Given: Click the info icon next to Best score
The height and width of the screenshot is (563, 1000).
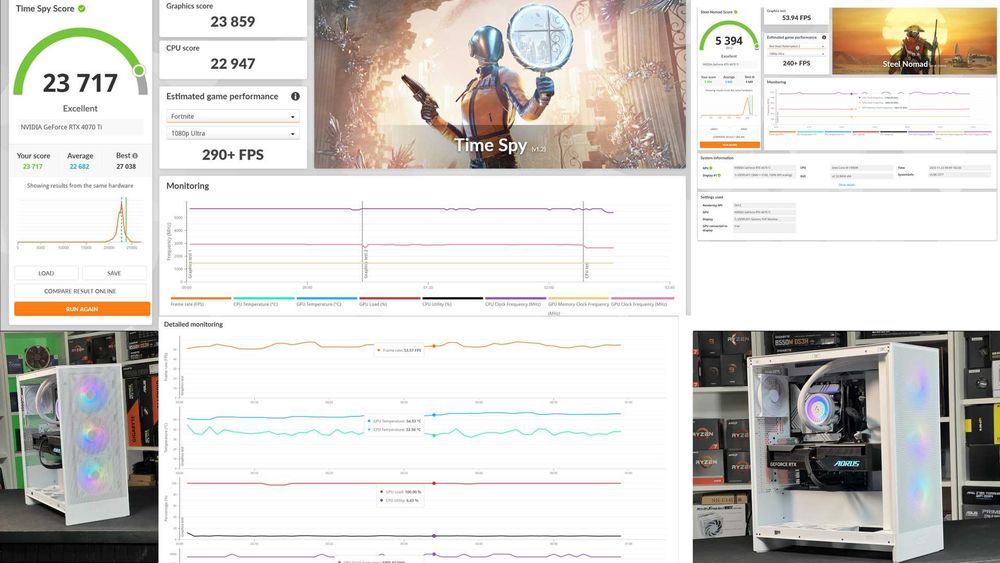Looking at the screenshot, I should point(135,156).
